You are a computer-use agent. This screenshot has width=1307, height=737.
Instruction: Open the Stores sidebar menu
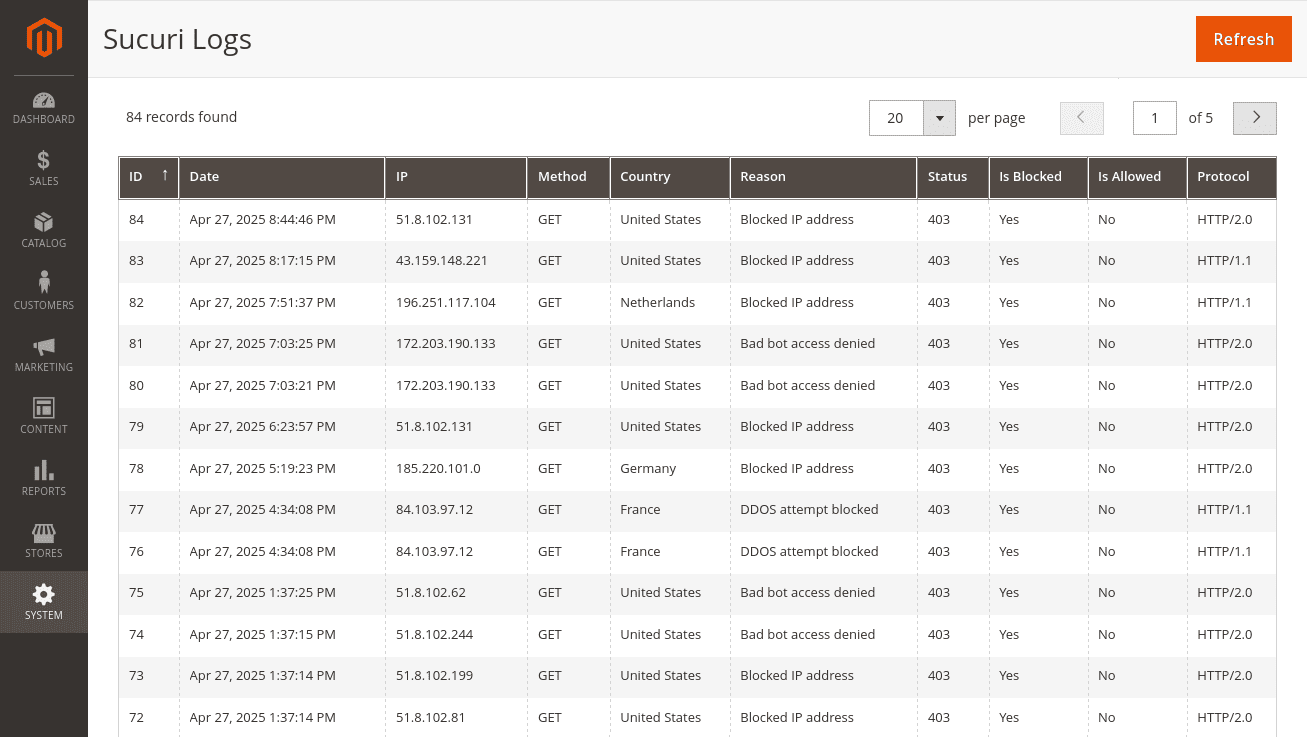[44, 541]
